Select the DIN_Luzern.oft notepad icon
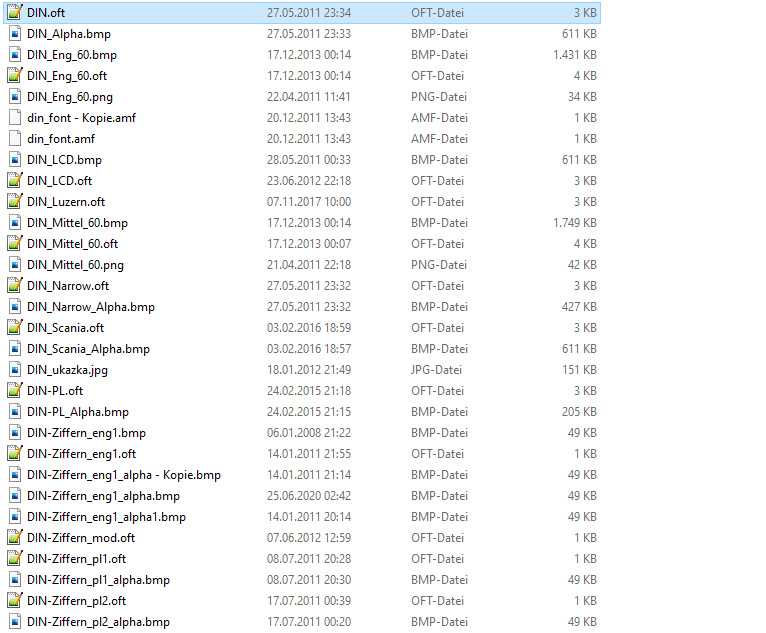Viewport: 766px width, 633px height. coord(15,201)
